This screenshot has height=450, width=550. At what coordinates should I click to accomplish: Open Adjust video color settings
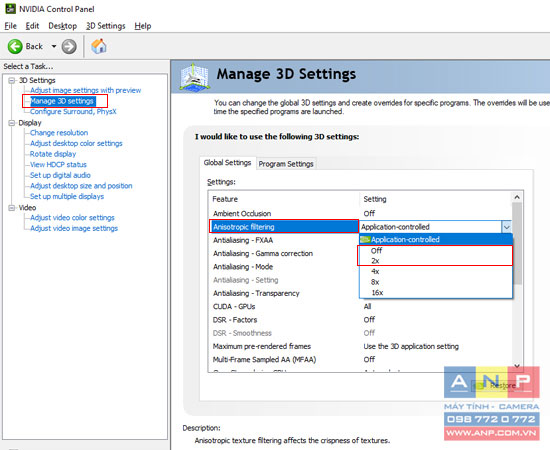click(x=72, y=218)
